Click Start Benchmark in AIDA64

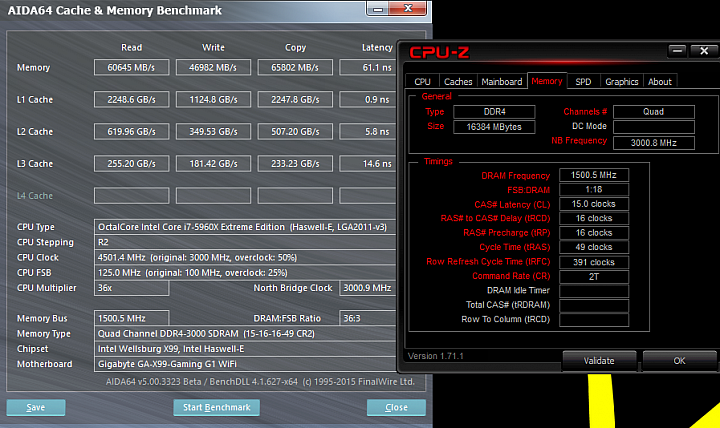[x=216, y=407]
